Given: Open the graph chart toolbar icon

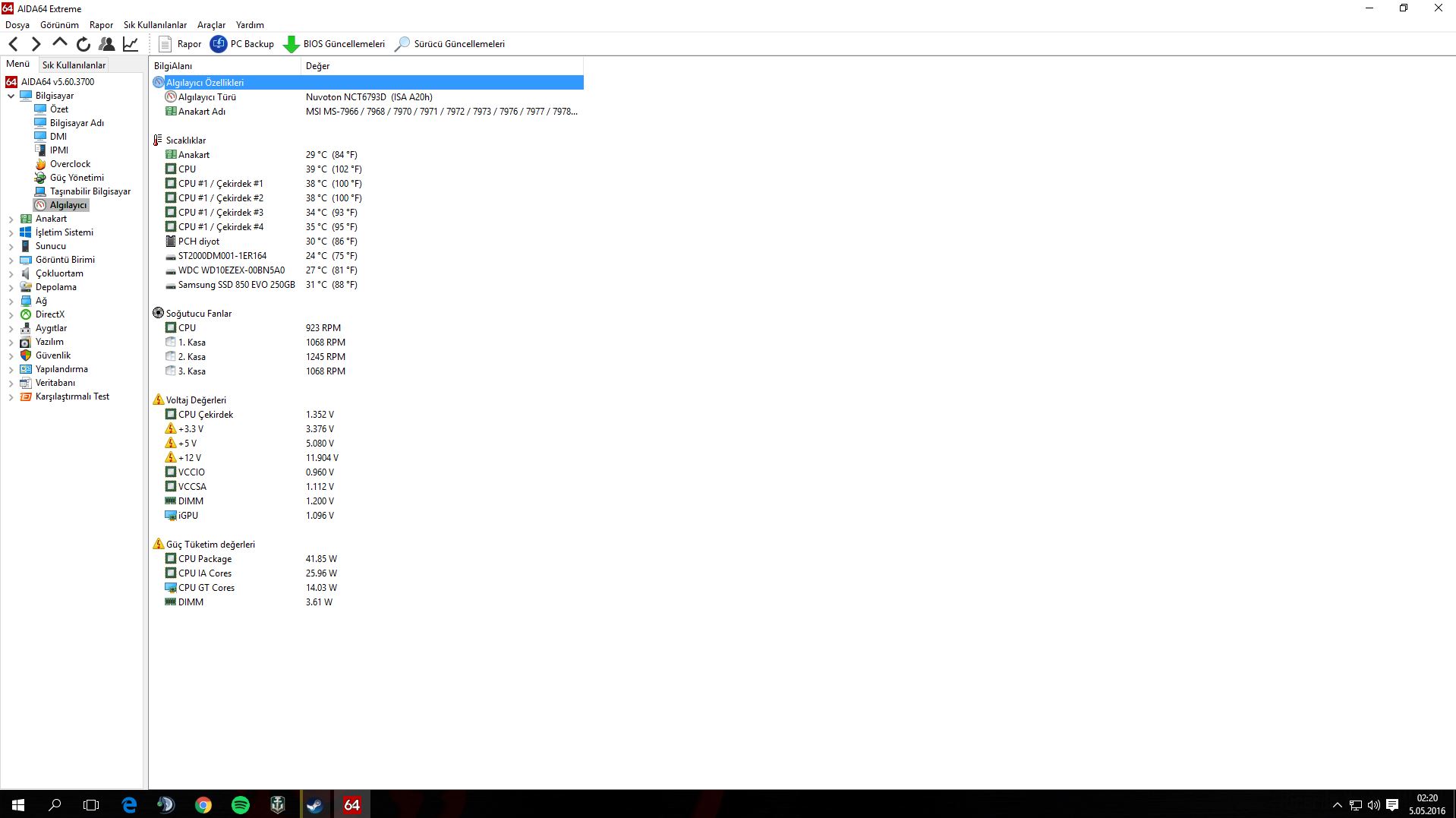Looking at the screenshot, I should 131,44.
